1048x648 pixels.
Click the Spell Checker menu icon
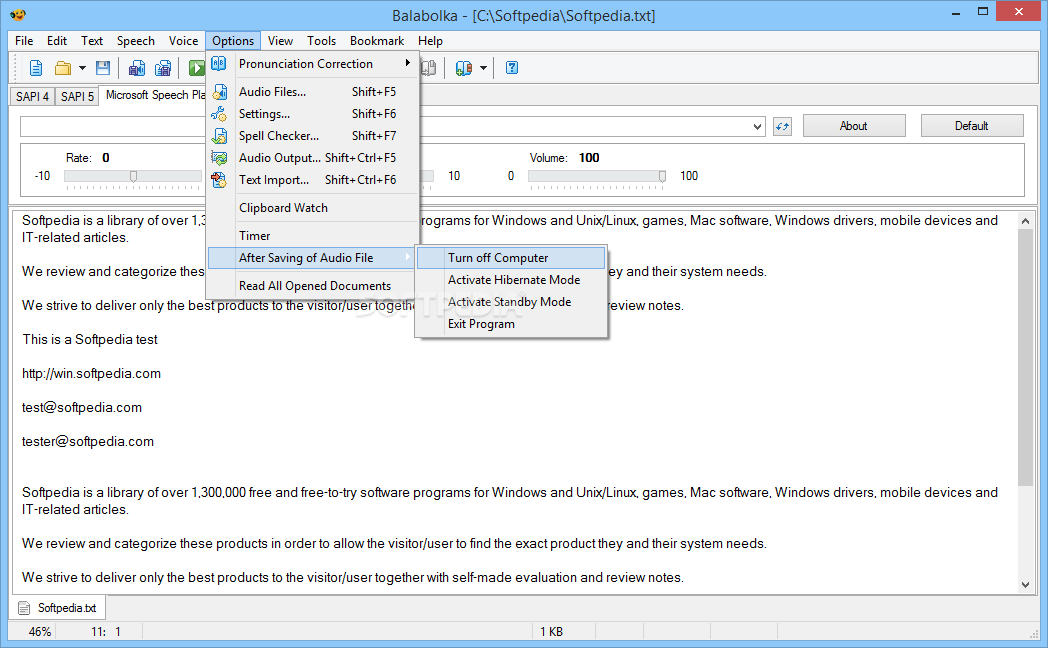(219, 136)
